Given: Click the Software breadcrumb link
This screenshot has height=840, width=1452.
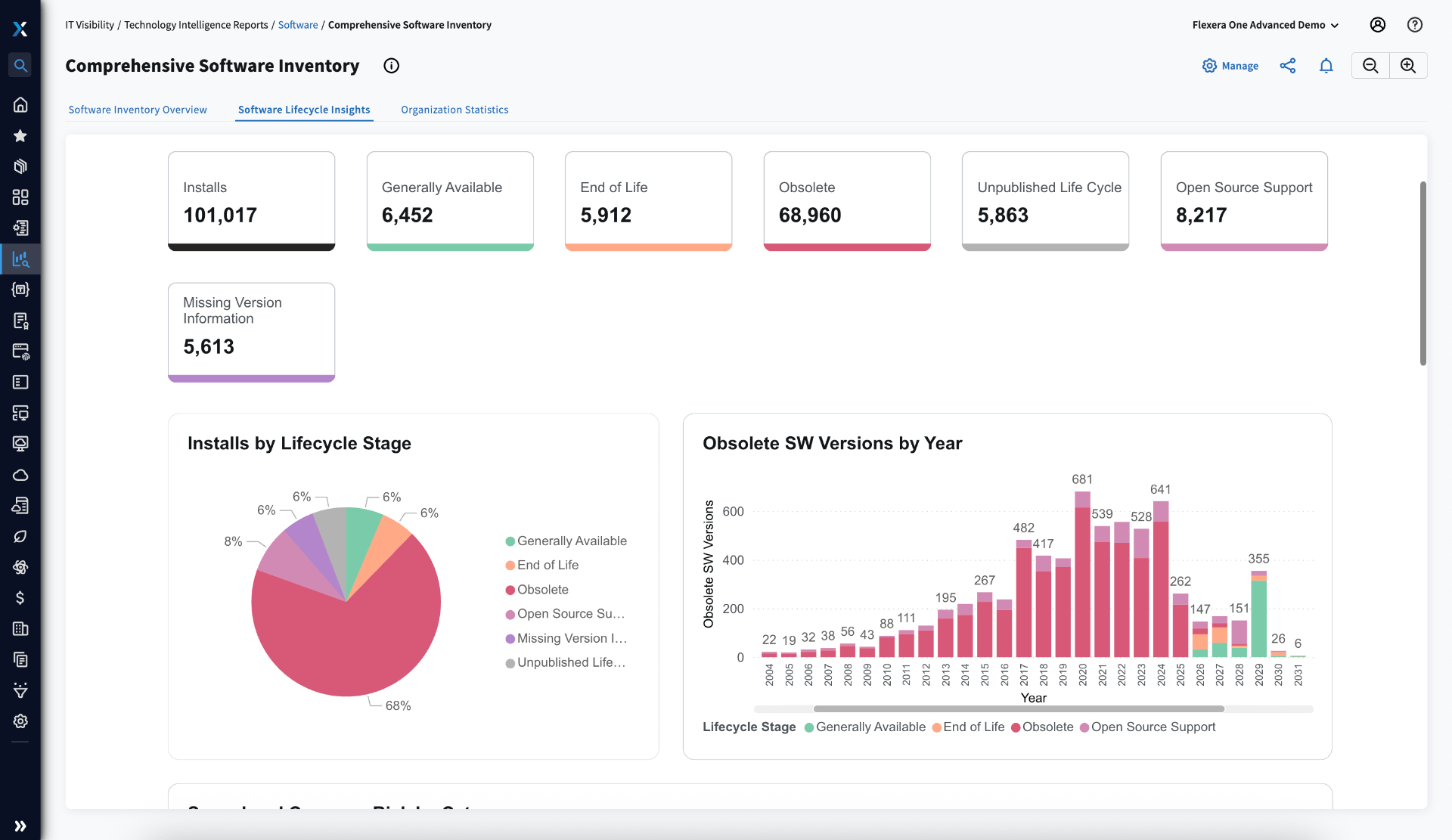Looking at the screenshot, I should (x=298, y=25).
